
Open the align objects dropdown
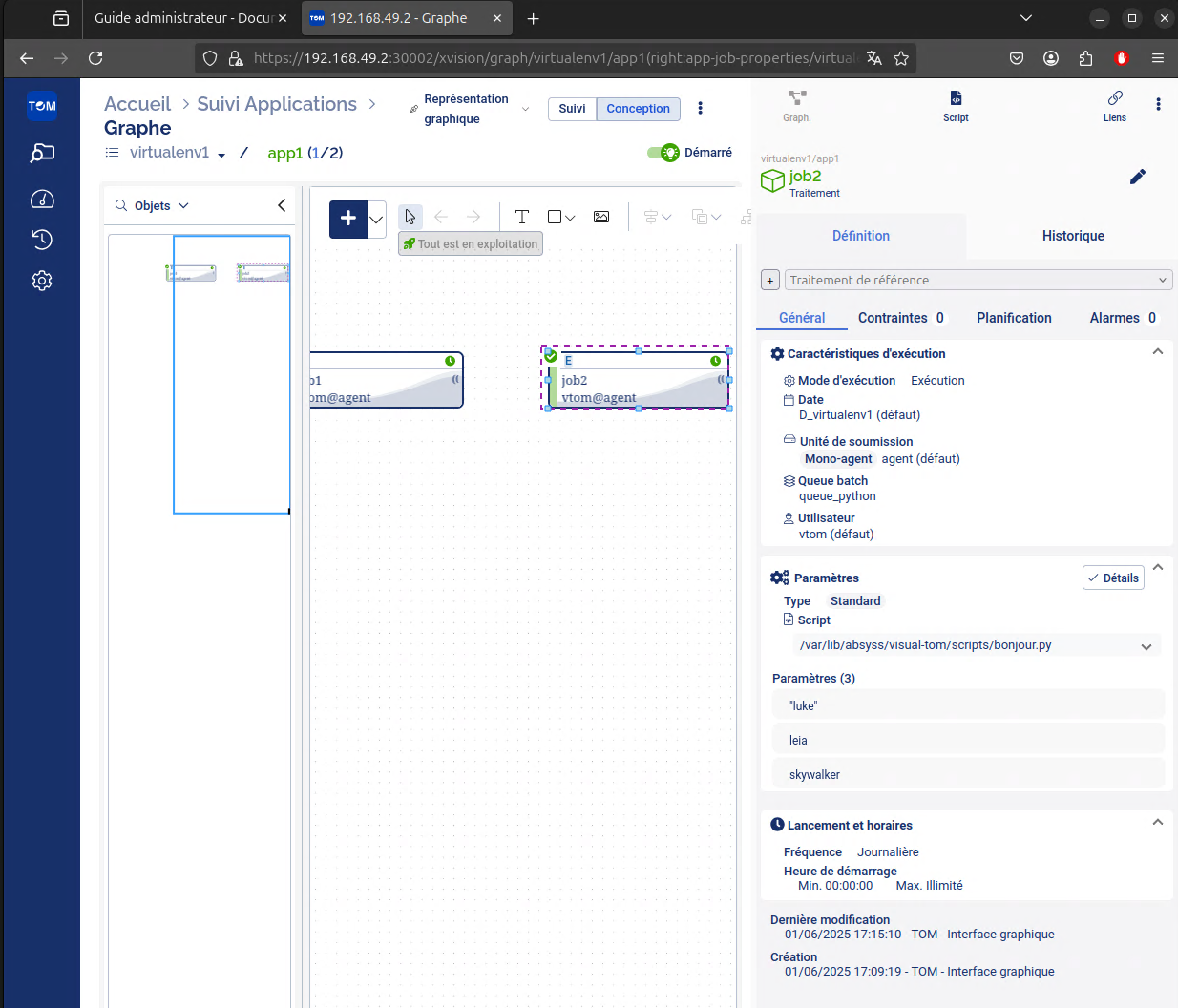(x=658, y=217)
